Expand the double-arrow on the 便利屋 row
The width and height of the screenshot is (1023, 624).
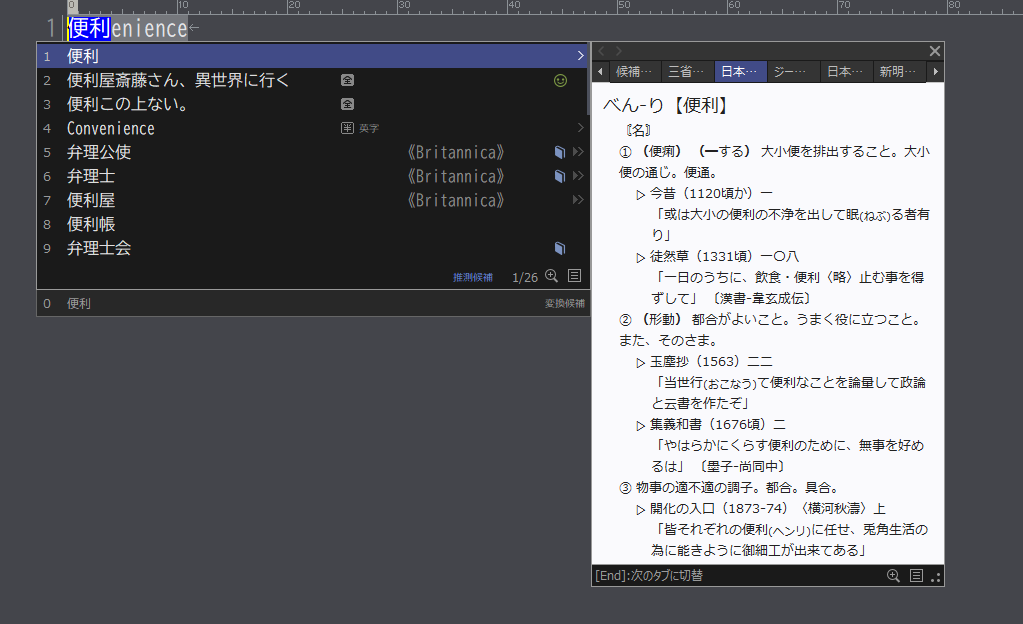click(577, 200)
